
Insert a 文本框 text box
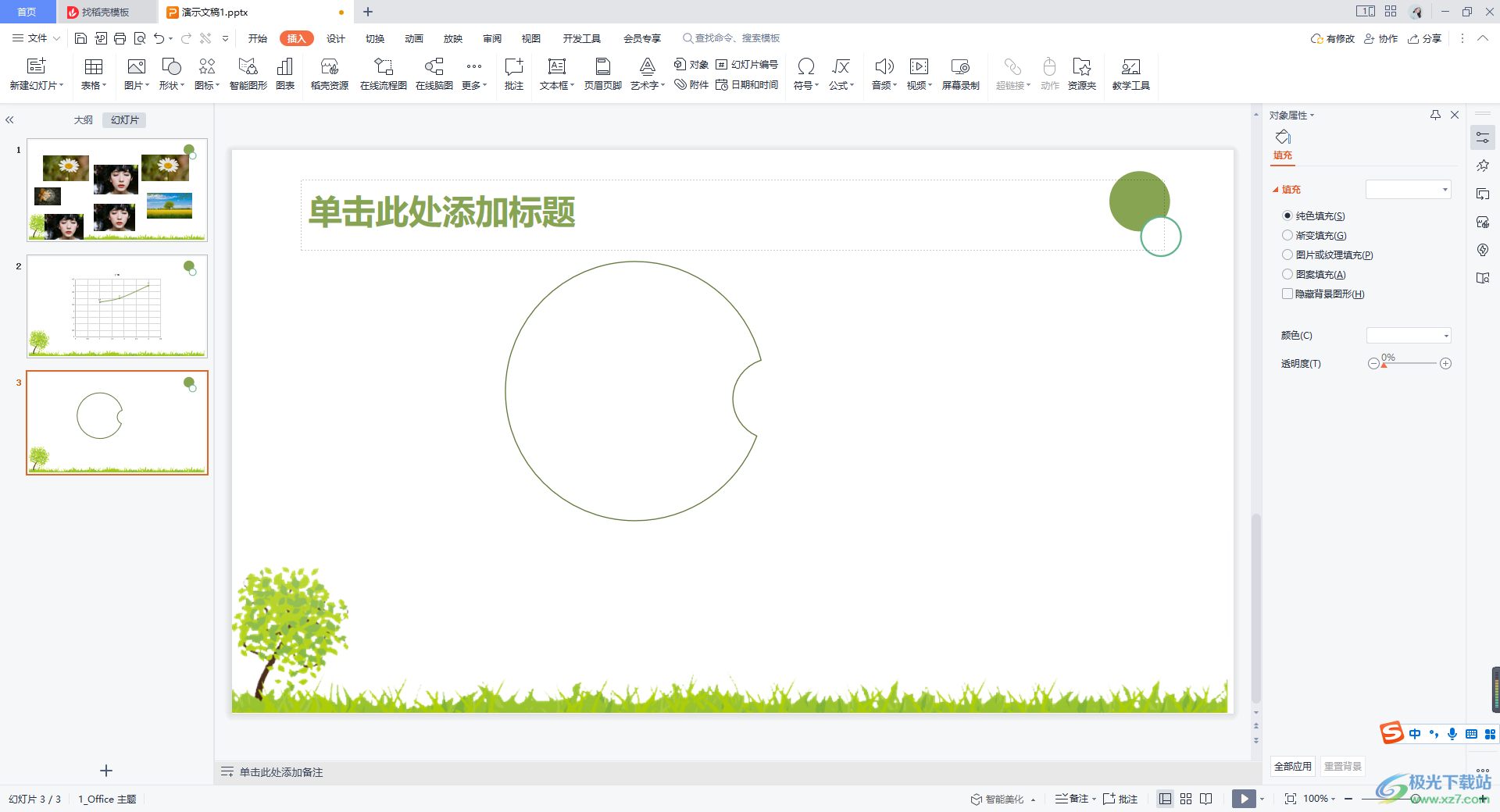[x=557, y=74]
